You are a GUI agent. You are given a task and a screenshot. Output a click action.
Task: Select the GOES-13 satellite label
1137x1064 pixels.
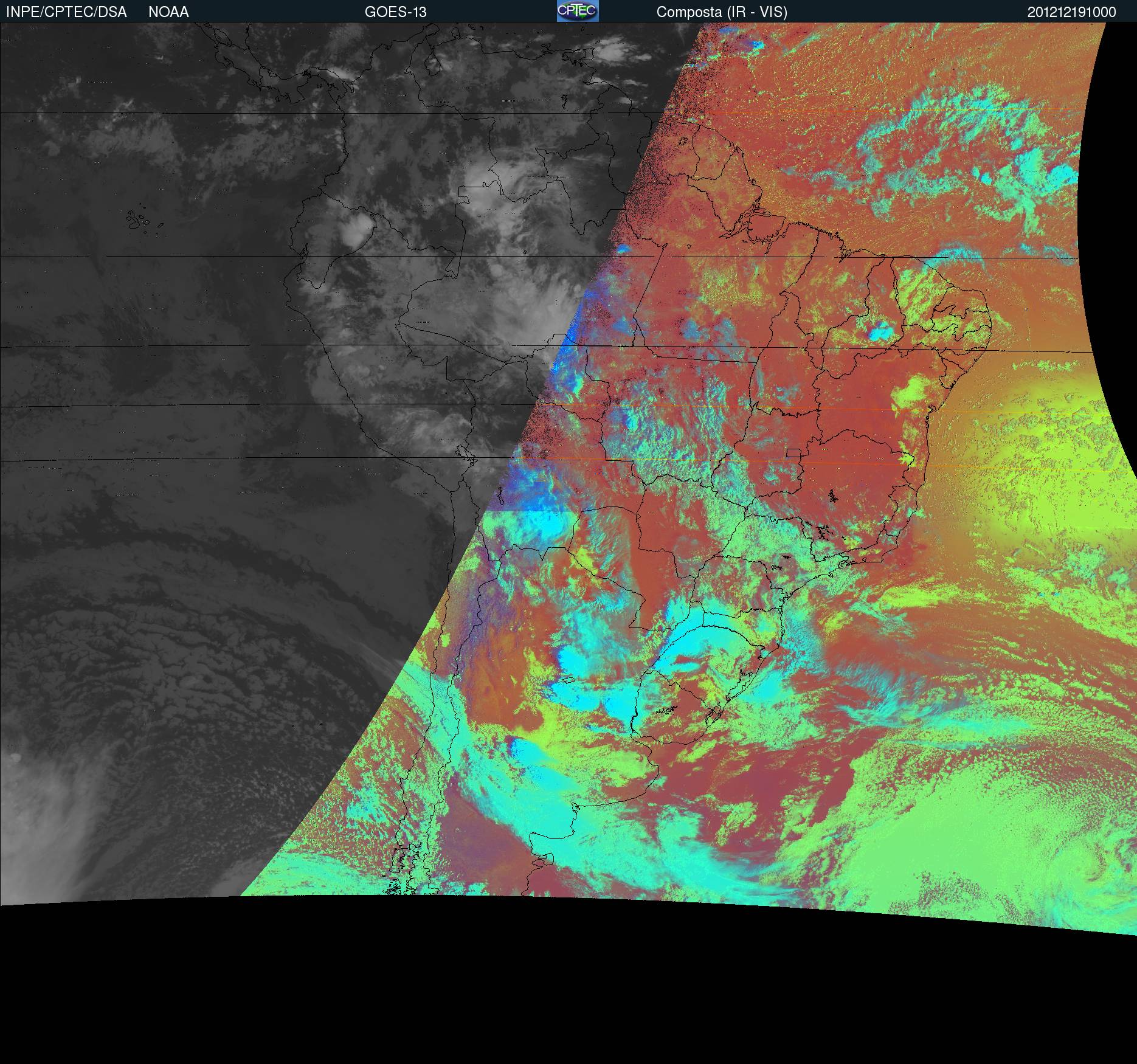pyautogui.click(x=395, y=12)
